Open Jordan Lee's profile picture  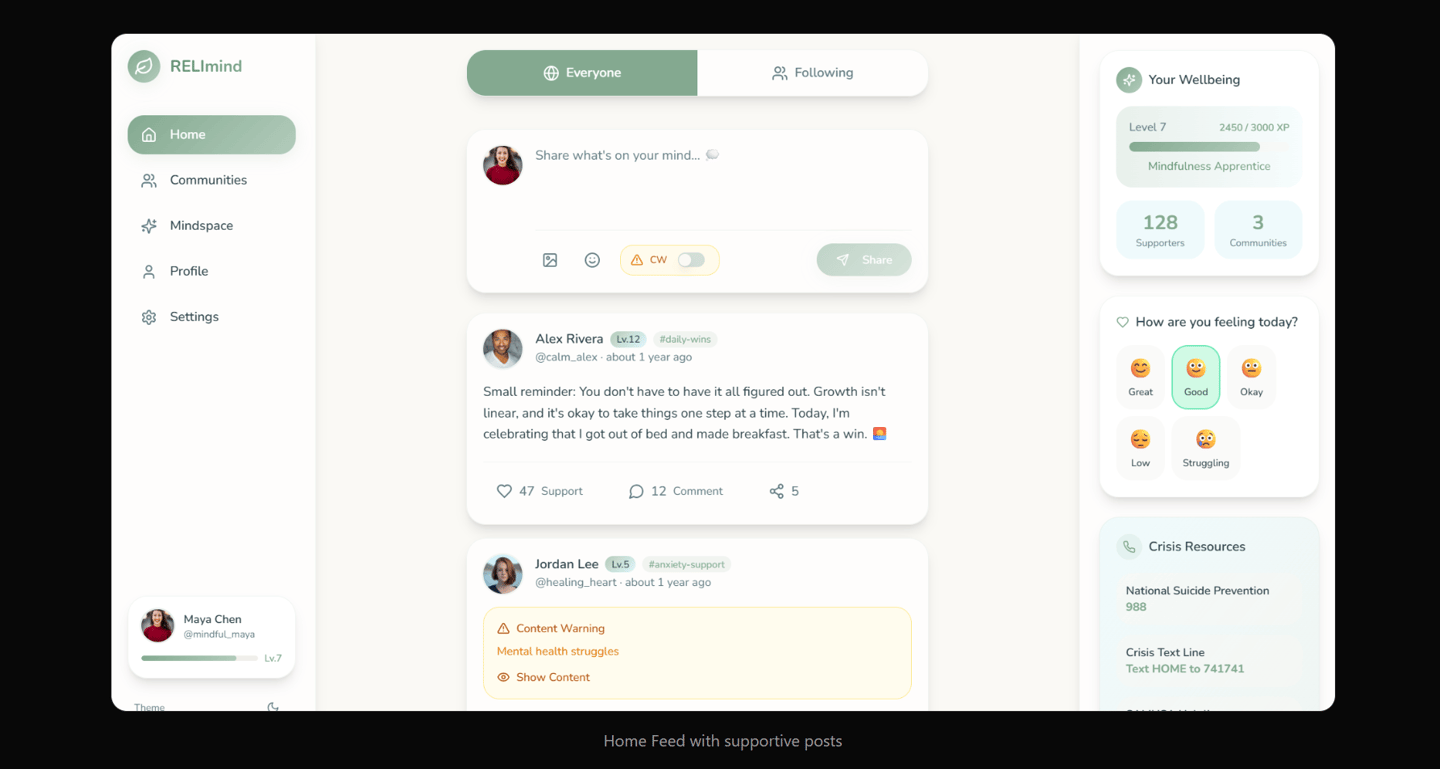click(x=503, y=575)
